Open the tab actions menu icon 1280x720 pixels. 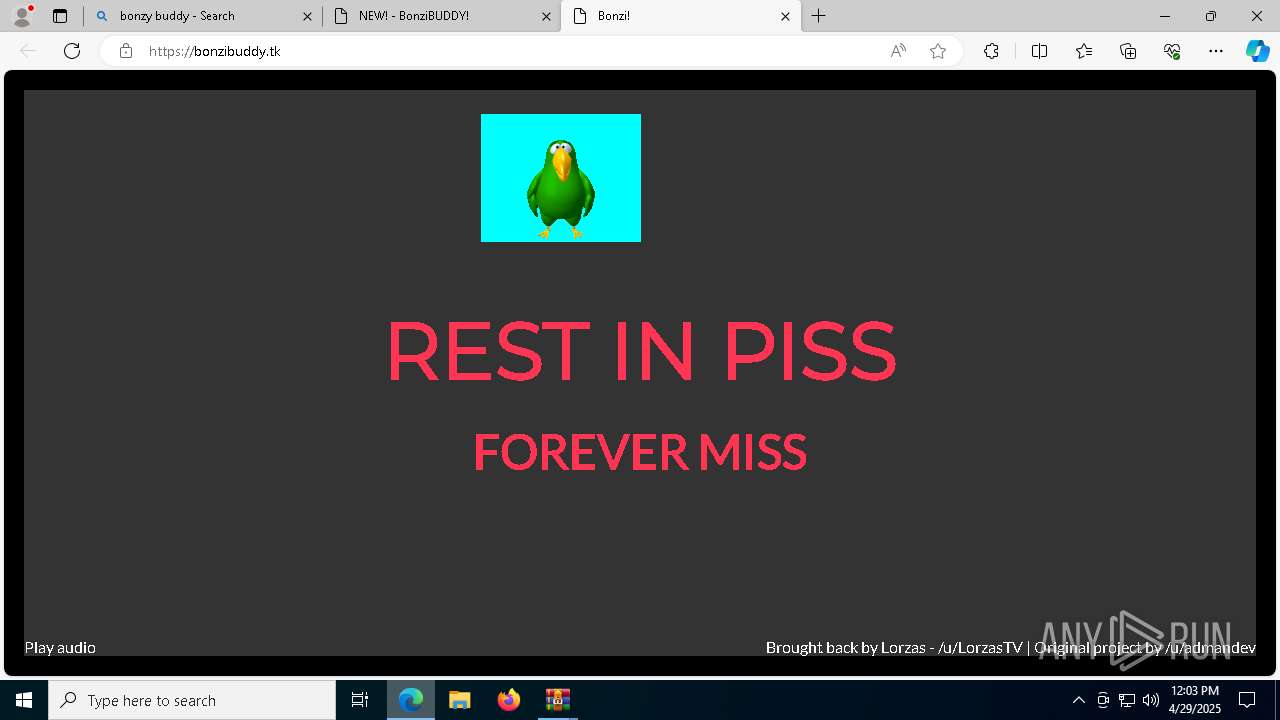60,16
